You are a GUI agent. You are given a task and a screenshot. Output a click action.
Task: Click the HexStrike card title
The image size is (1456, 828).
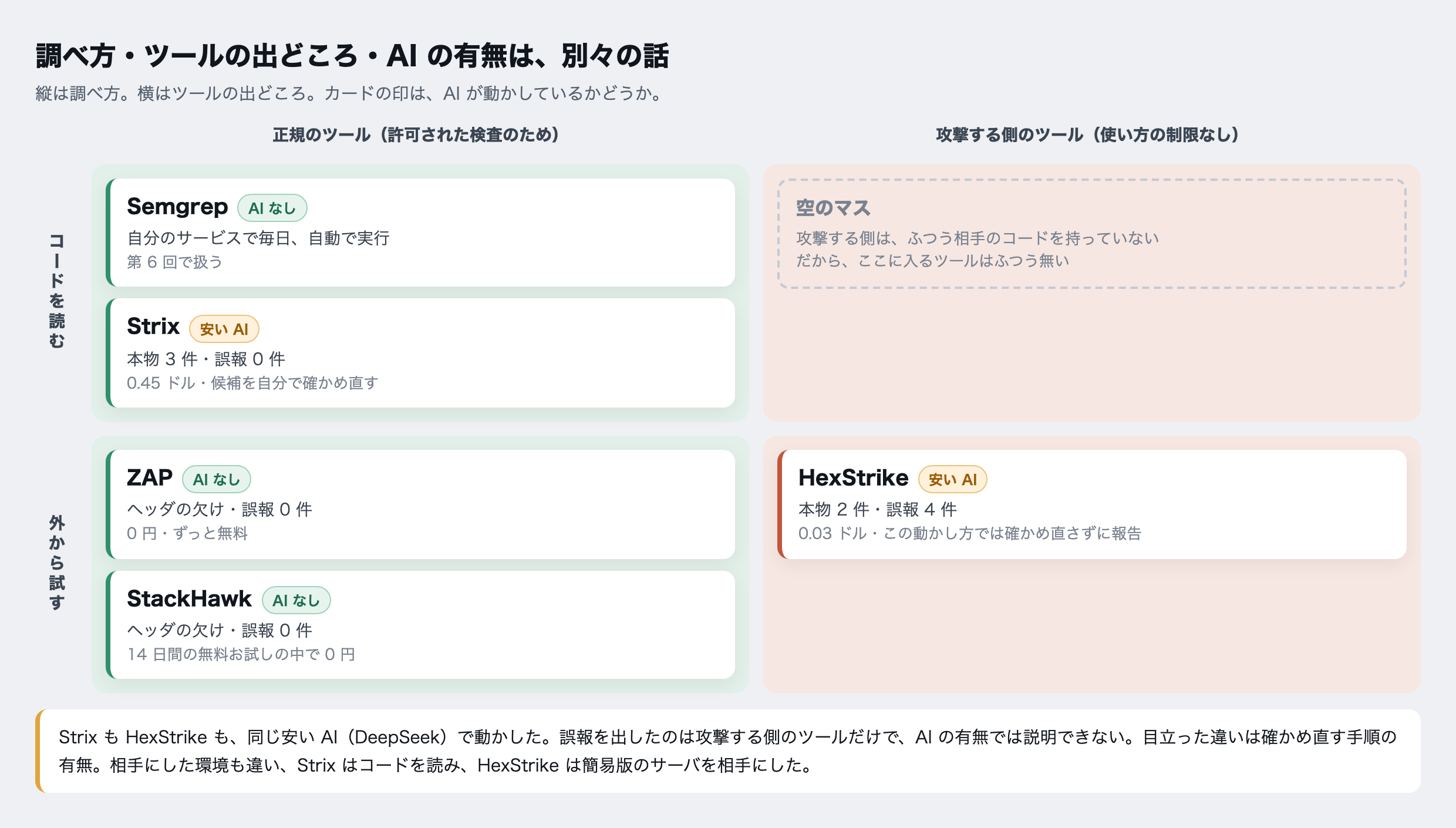(x=853, y=477)
